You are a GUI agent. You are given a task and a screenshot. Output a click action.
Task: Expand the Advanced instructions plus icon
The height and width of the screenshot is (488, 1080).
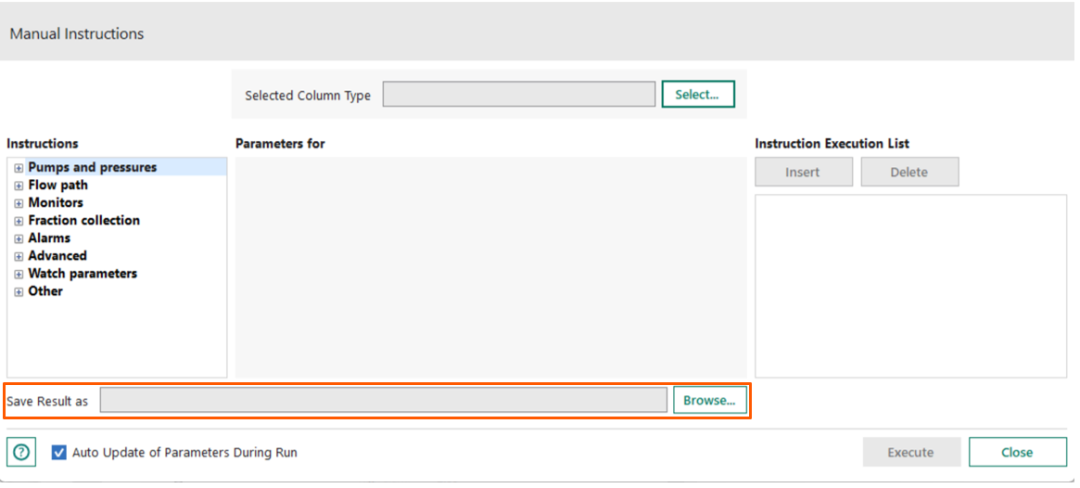coord(18,256)
